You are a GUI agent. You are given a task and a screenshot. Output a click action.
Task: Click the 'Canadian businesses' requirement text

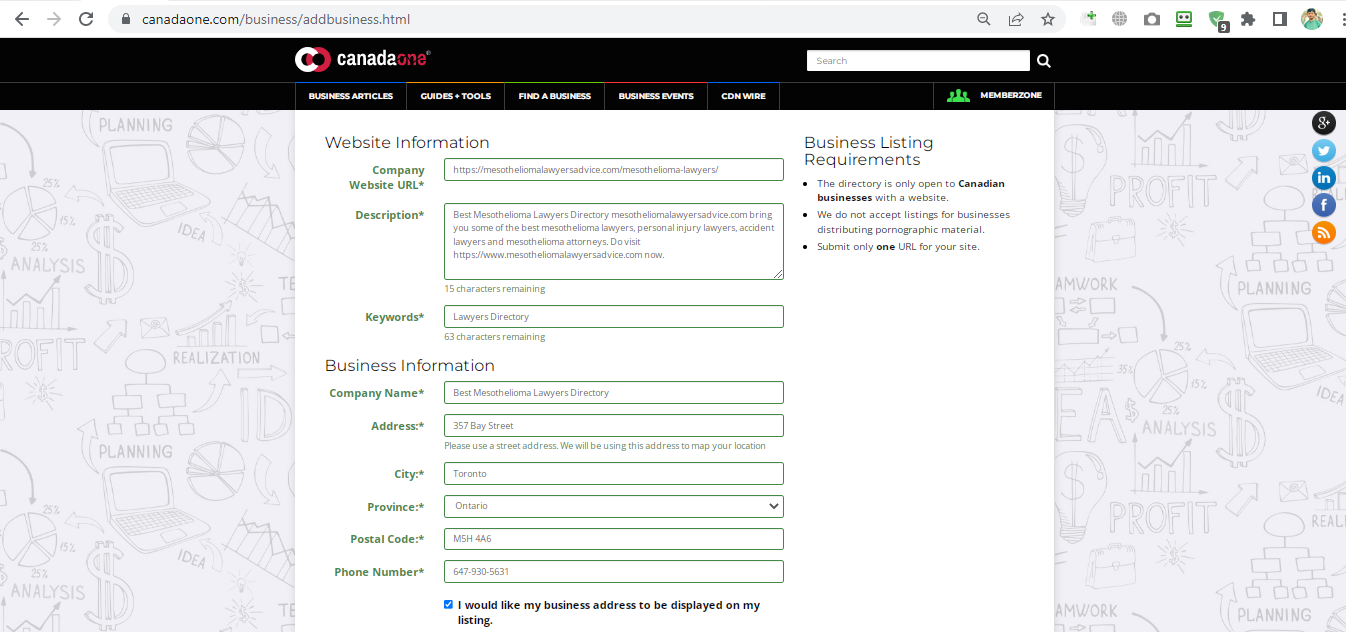tap(910, 190)
